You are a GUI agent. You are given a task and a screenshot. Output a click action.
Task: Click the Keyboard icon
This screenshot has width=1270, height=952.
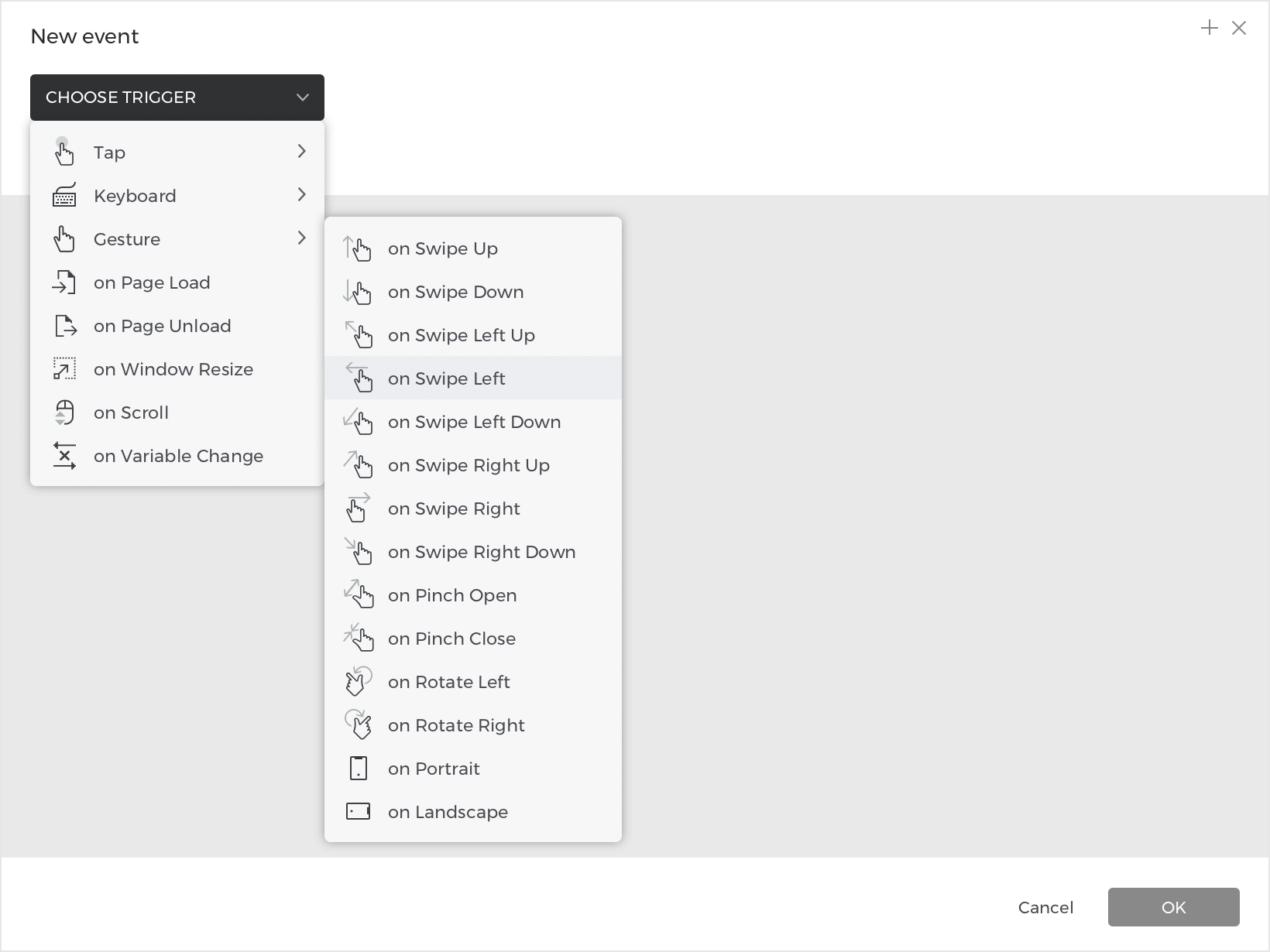pos(64,195)
